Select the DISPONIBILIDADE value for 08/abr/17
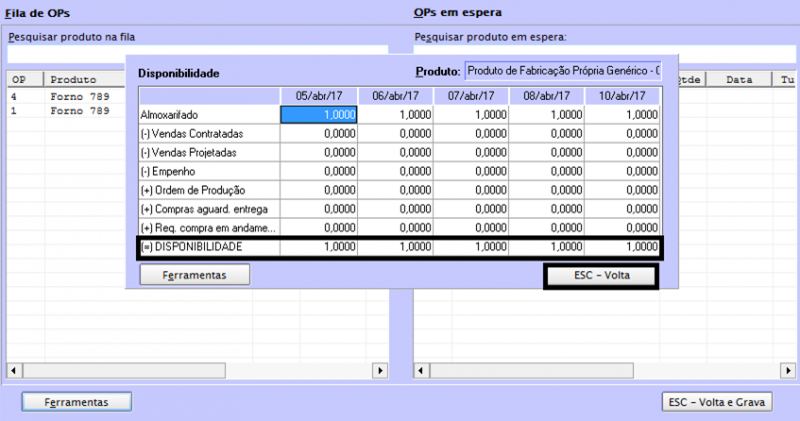 546,246
